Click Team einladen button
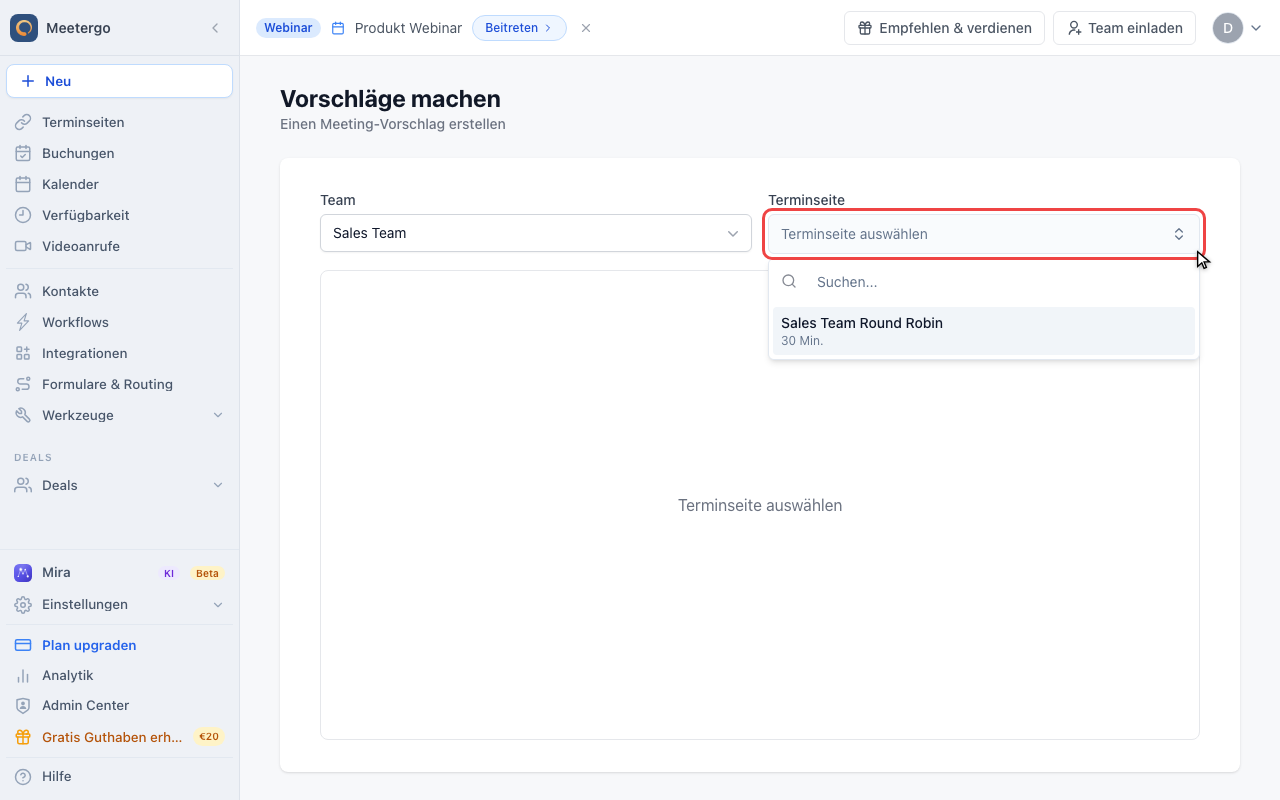Screen dimensions: 1280x800 (x=1125, y=28)
